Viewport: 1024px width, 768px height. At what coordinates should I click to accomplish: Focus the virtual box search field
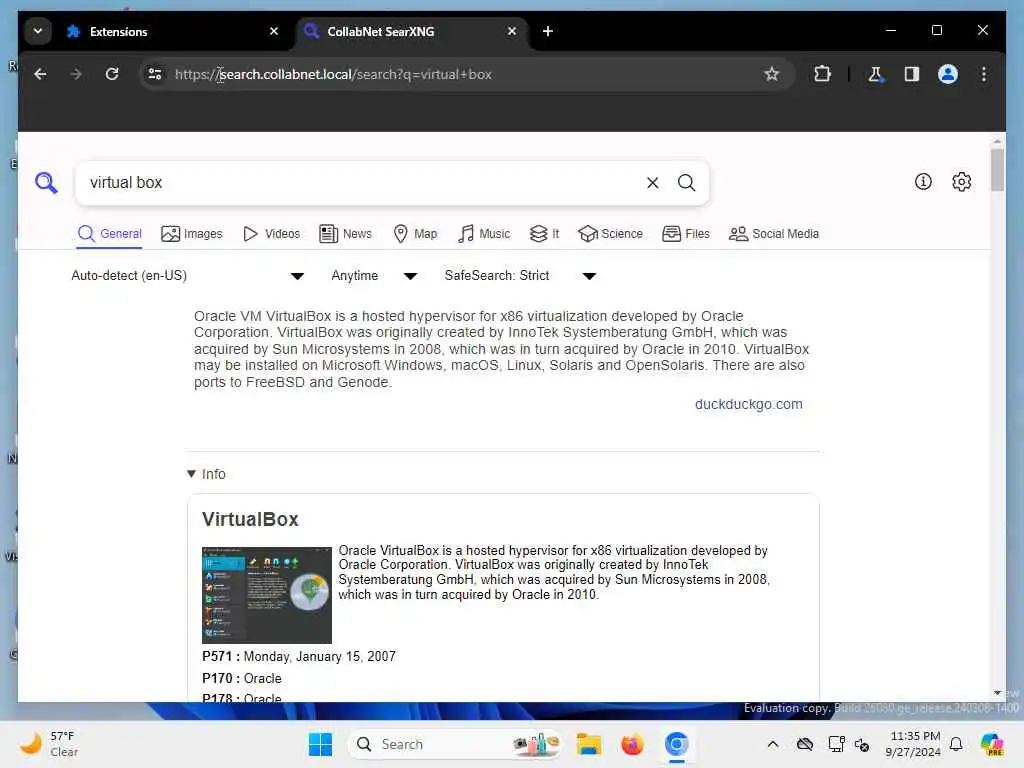pos(362,183)
